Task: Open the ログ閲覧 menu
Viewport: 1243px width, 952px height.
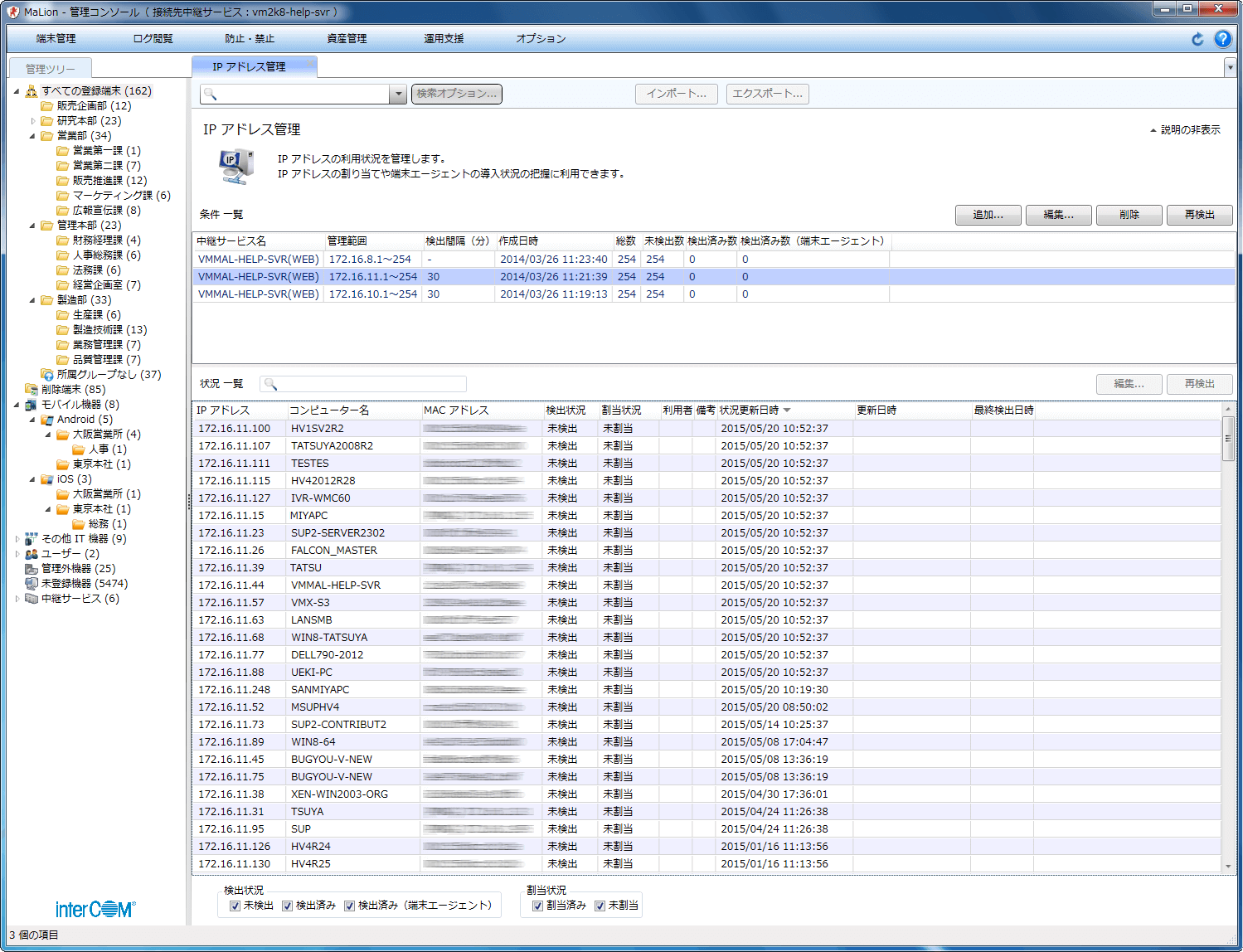Action: [x=153, y=39]
